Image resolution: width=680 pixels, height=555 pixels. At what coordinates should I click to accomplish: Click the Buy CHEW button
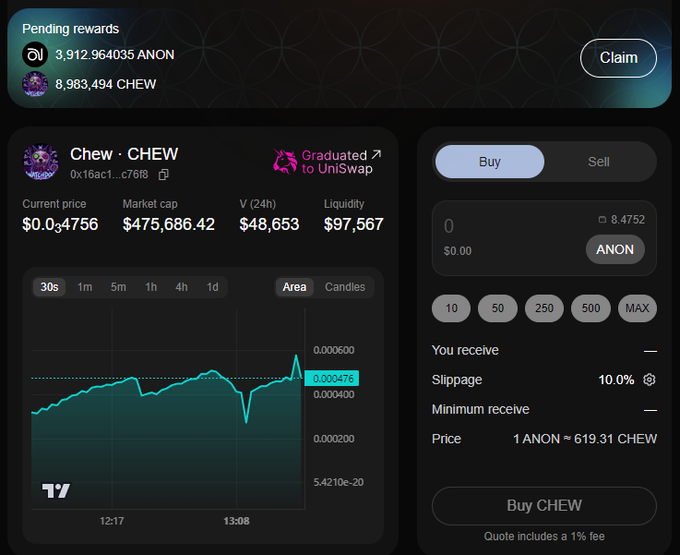(x=544, y=506)
